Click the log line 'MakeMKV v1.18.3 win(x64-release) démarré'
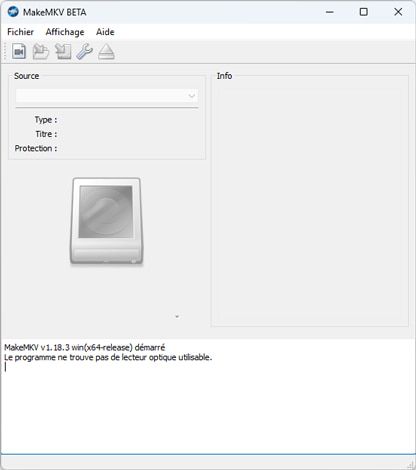 tap(85, 347)
